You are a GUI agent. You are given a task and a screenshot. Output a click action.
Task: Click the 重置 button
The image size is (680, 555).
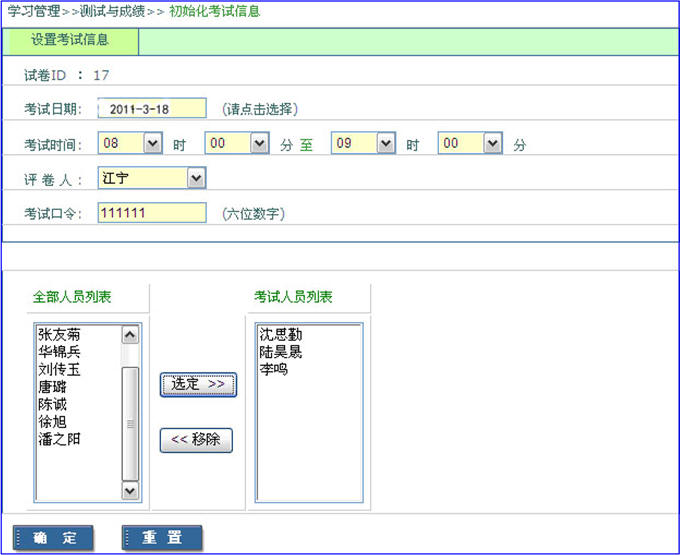pyautogui.click(x=162, y=538)
